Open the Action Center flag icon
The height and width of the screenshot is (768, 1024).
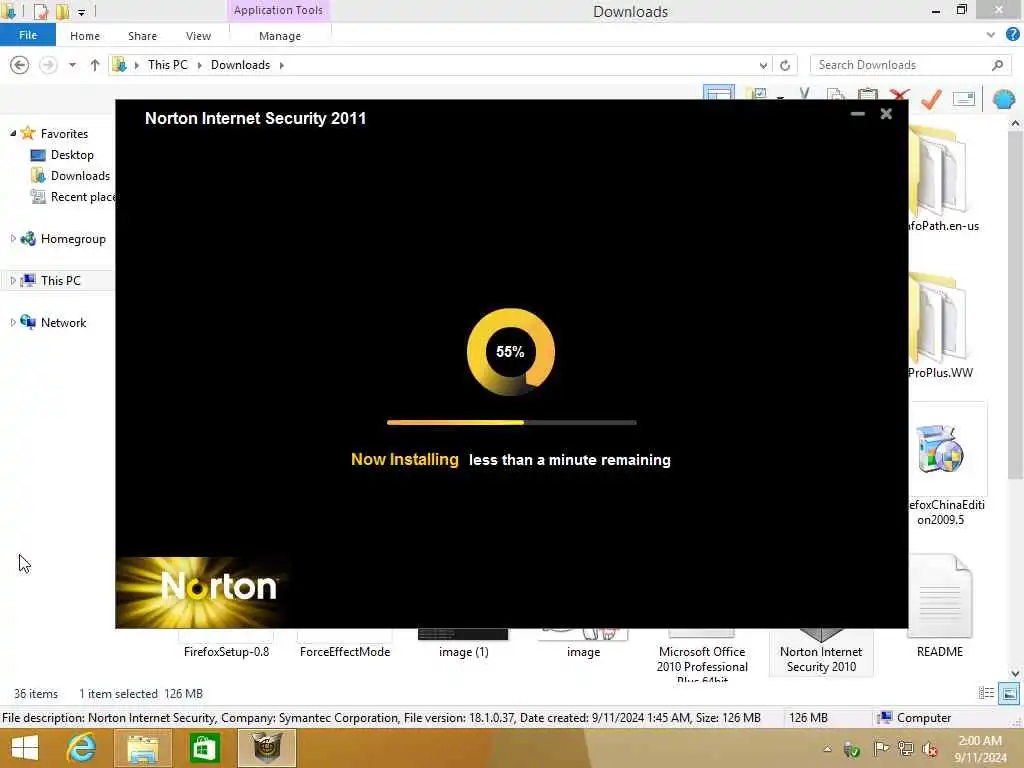click(880, 748)
